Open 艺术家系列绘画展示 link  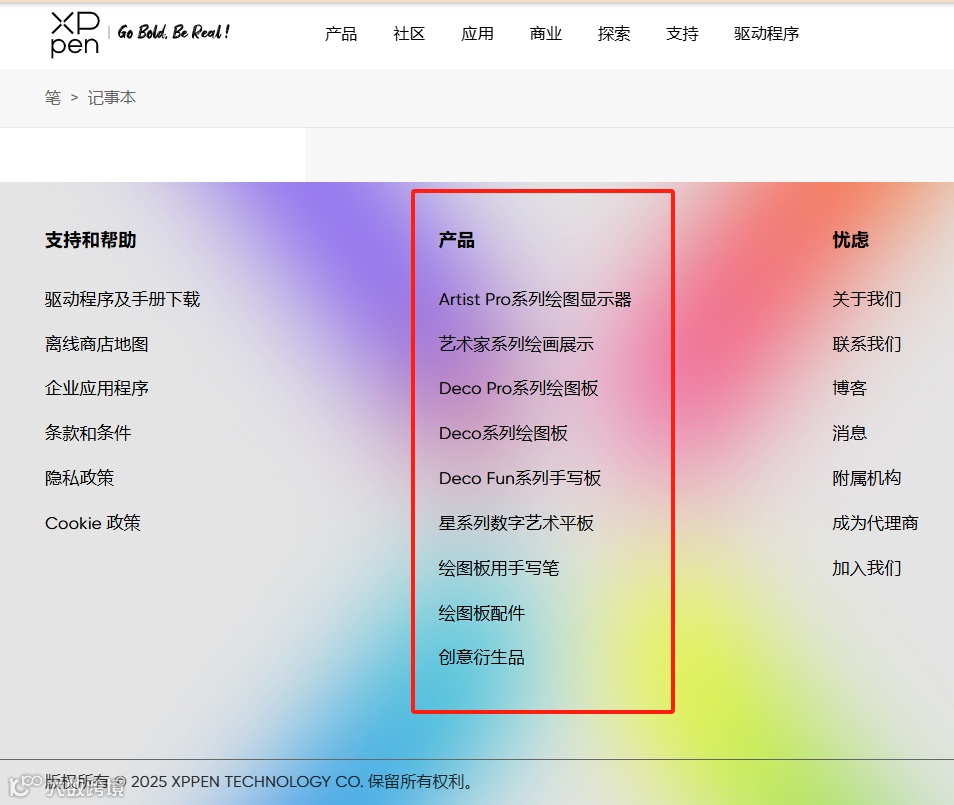(x=516, y=344)
